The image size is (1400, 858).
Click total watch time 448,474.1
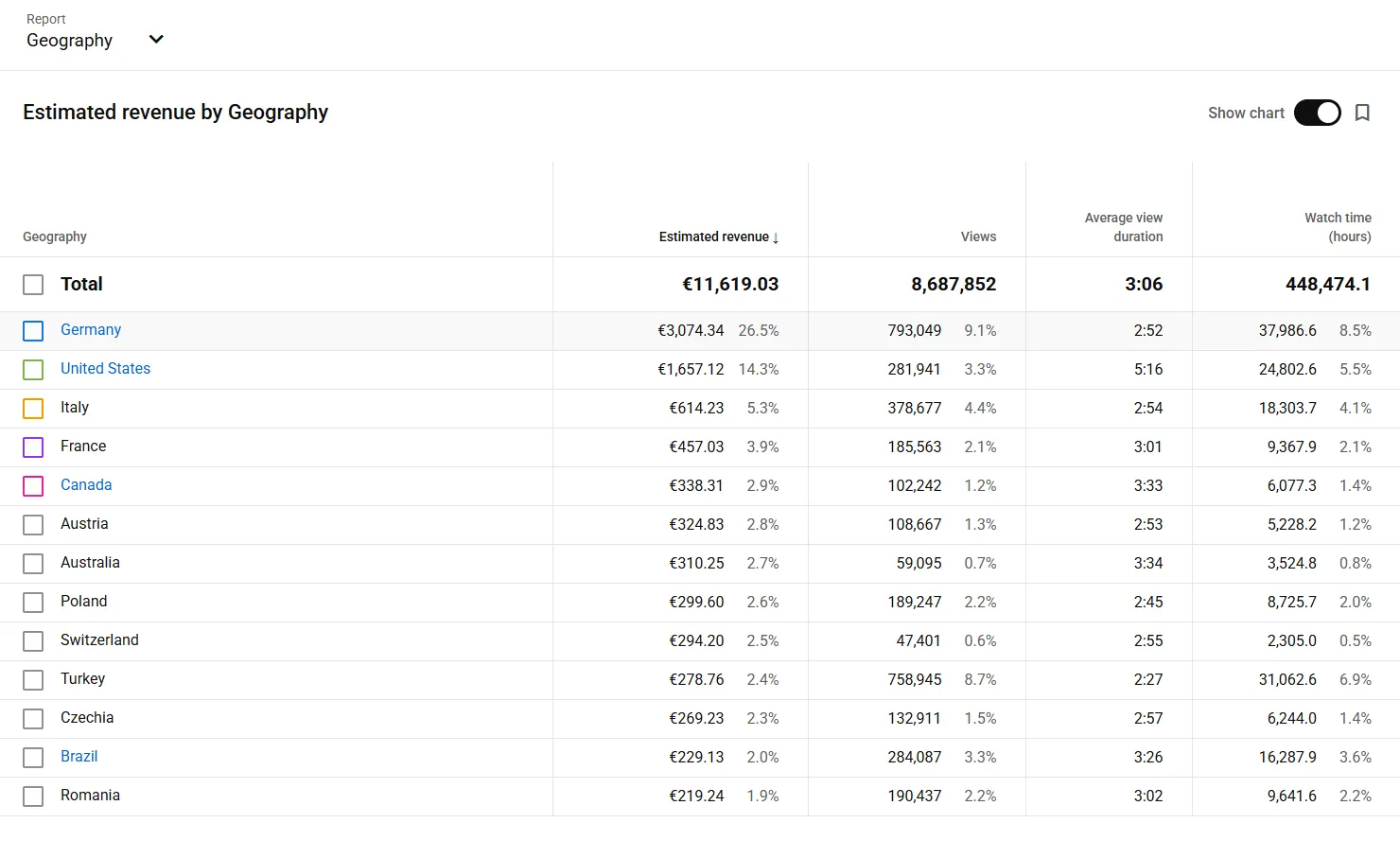[1328, 284]
